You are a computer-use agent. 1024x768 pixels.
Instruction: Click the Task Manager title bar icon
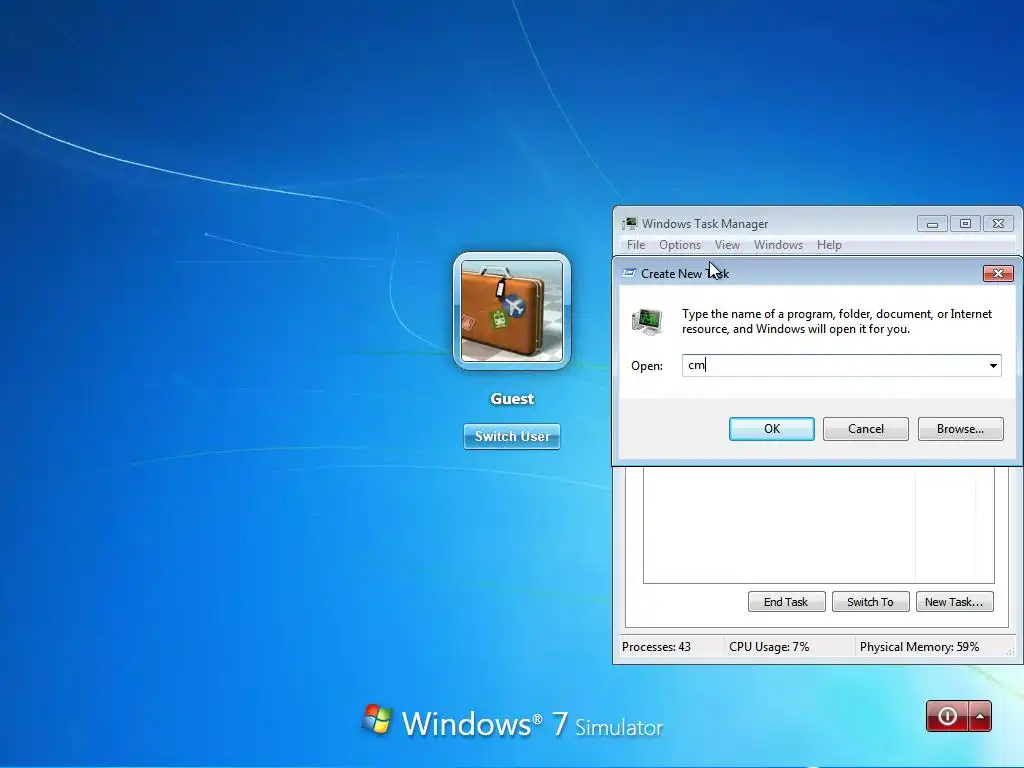(630, 223)
